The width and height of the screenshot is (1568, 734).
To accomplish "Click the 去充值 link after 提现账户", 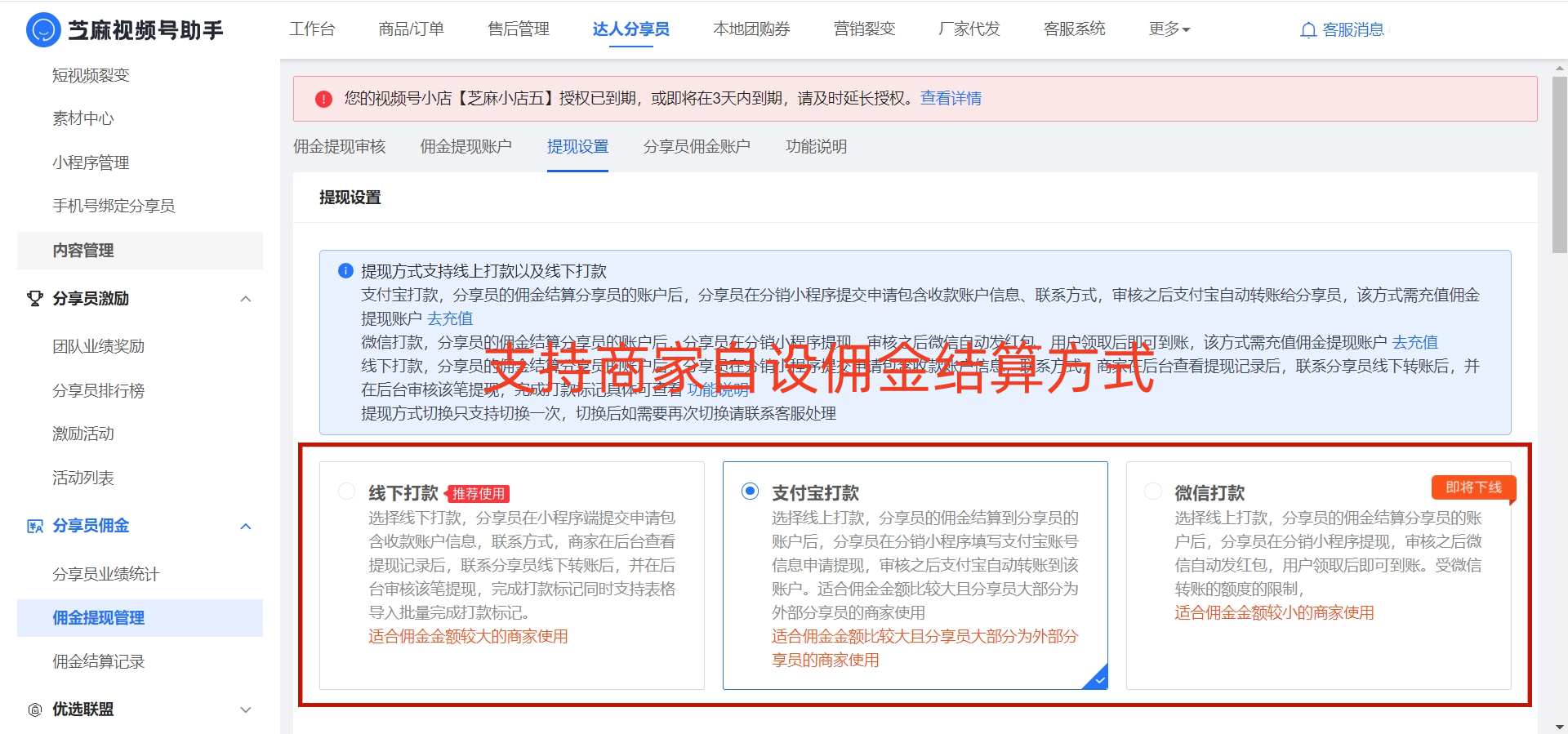I will [450, 318].
